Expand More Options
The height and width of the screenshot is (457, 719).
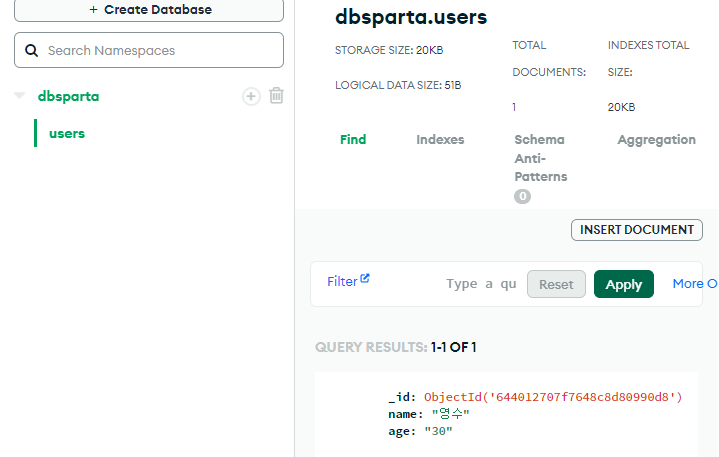695,284
